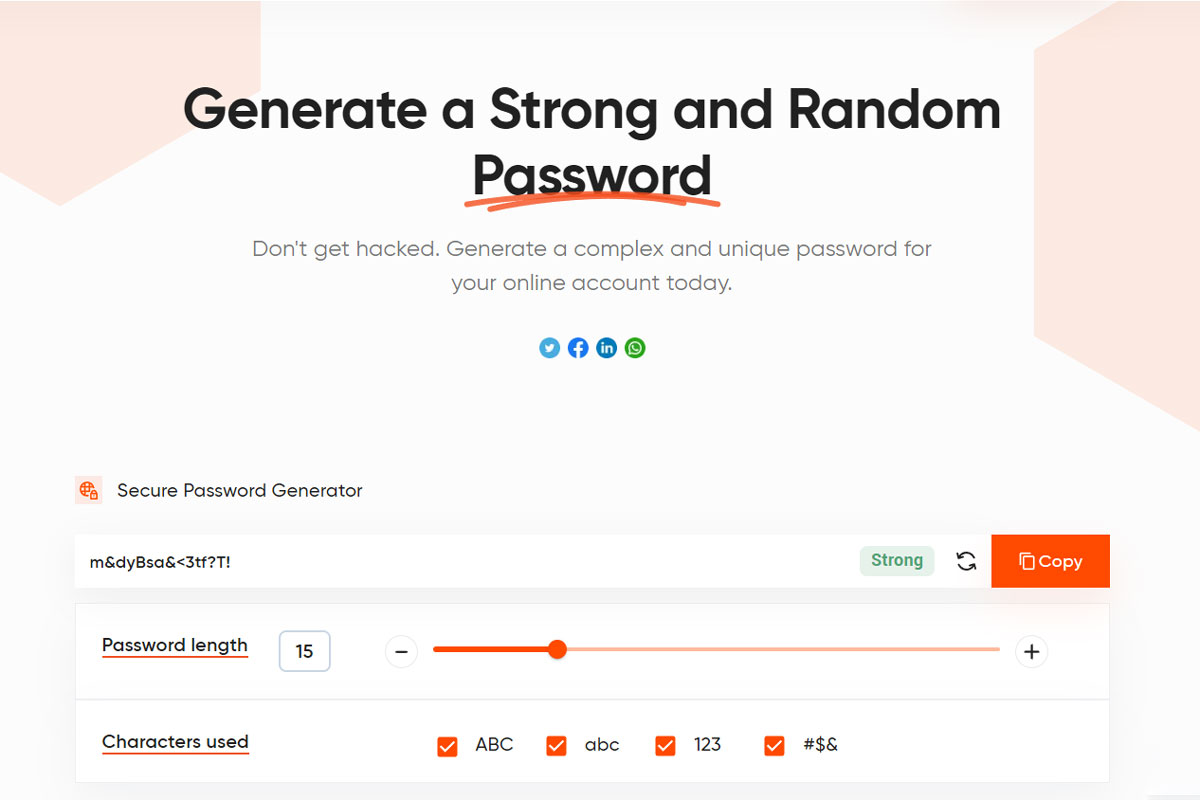
Task: Share on Twitter icon
Action: [x=549, y=348]
